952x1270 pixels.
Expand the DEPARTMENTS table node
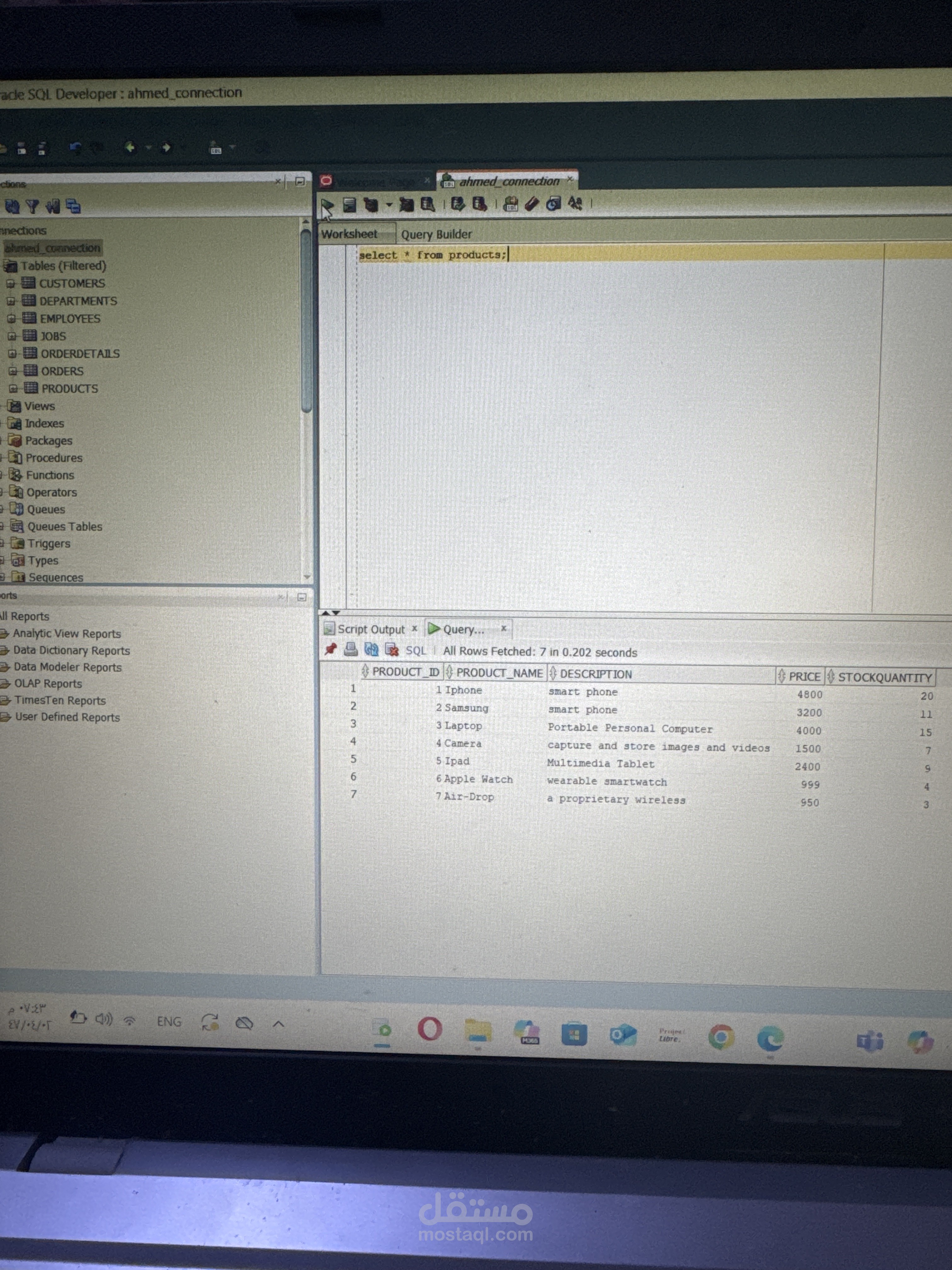click(10, 301)
